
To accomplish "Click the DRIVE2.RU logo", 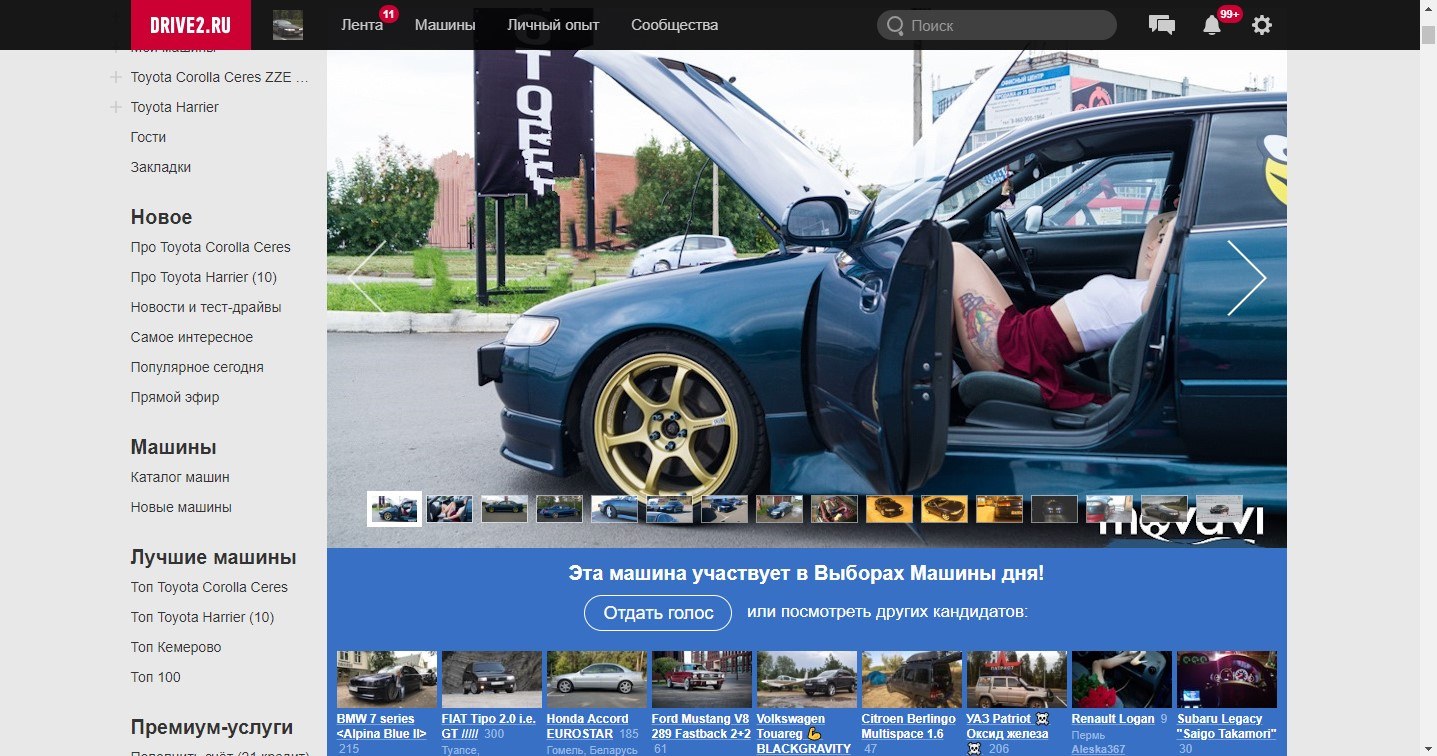I will (190, 25).
